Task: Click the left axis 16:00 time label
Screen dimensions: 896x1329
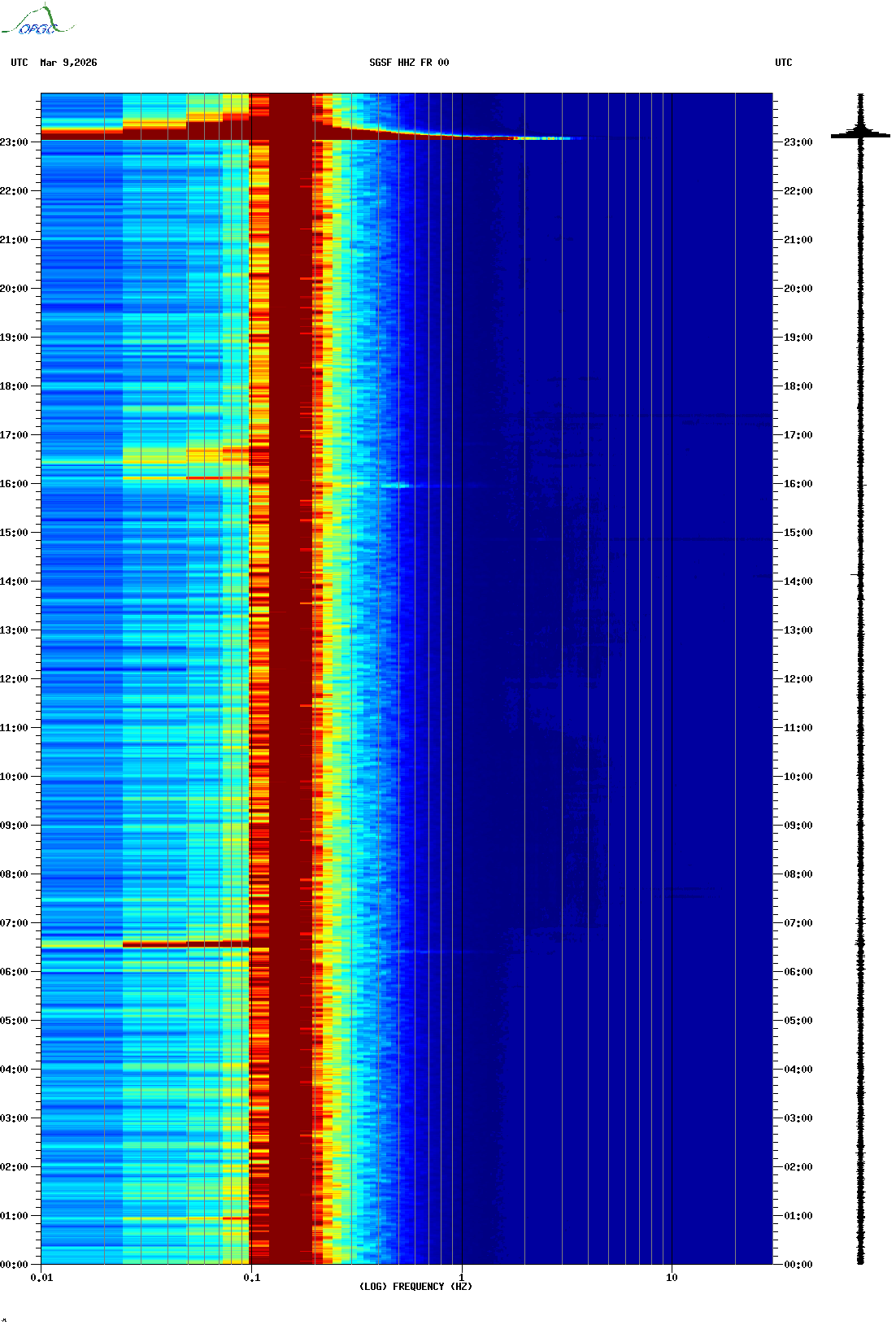Action: pyautogui.click(x=14, y=484)
